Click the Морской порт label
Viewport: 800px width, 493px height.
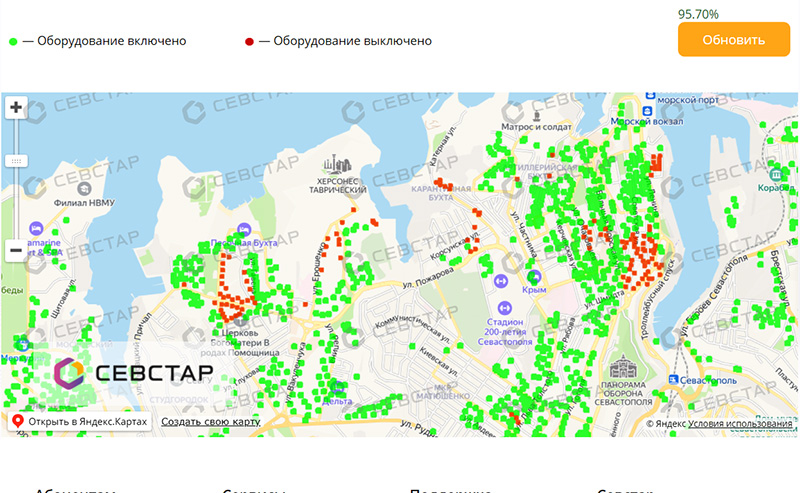[x=687, y=100]
